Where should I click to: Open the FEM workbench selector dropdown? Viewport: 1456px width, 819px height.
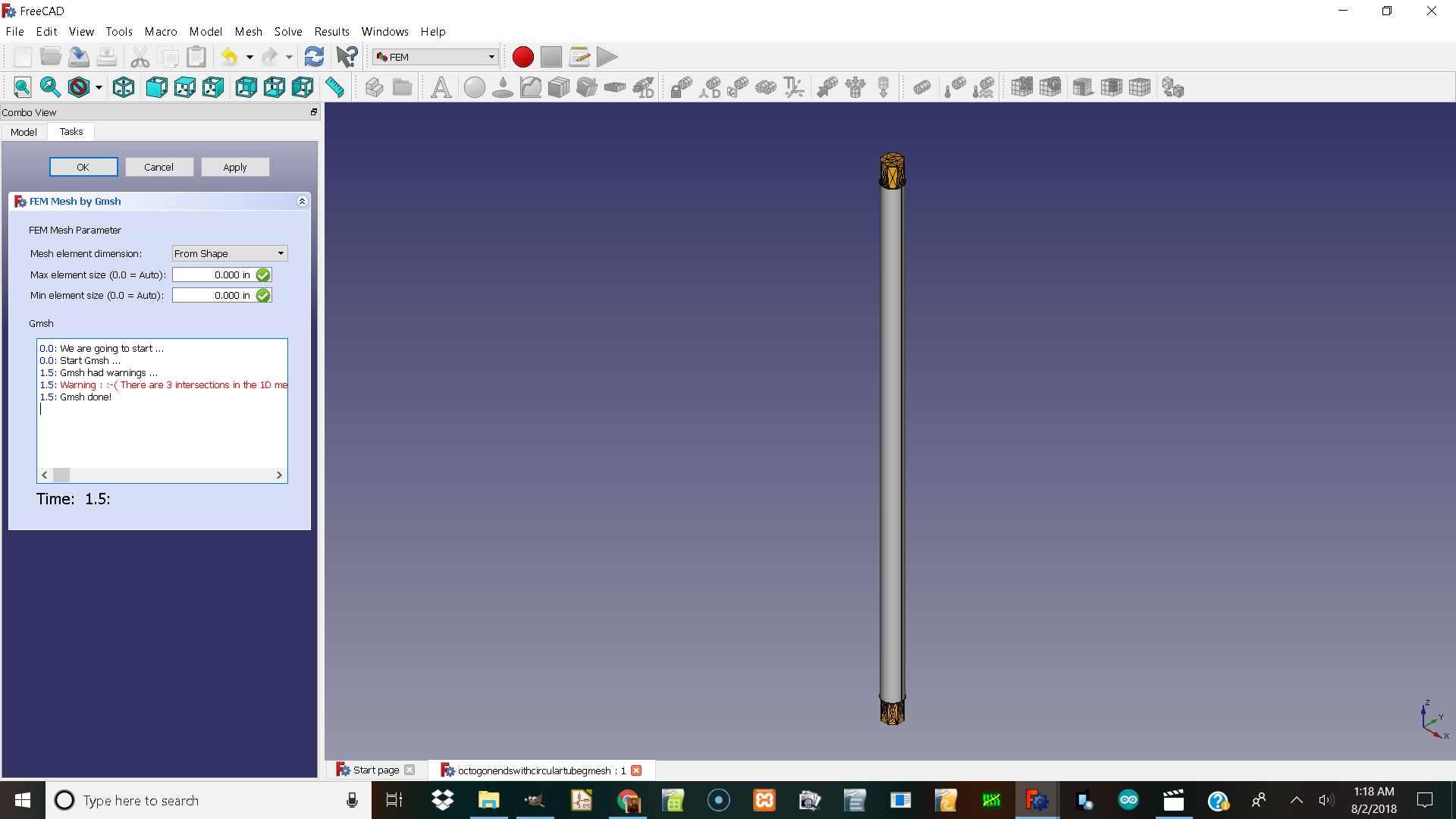pos(435,57)
